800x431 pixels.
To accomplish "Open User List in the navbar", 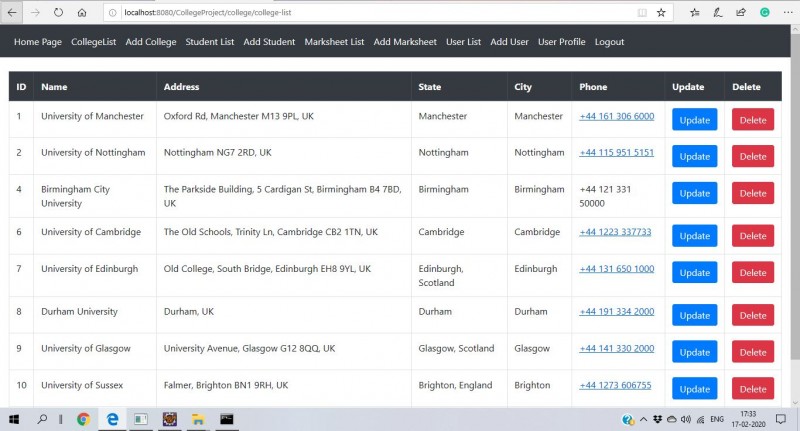I will [463, 42].
